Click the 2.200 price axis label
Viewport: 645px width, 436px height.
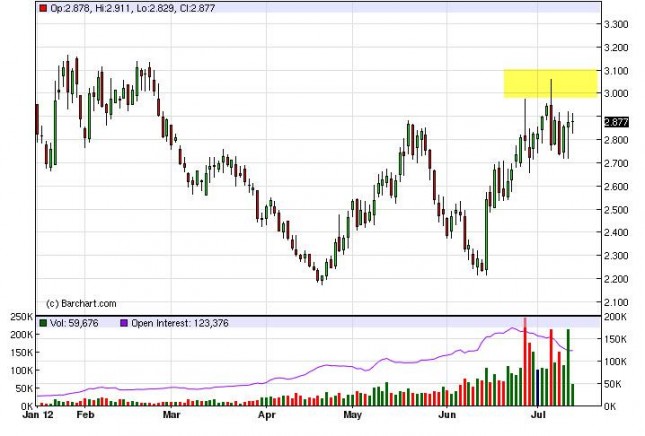[x=616, y=279]
